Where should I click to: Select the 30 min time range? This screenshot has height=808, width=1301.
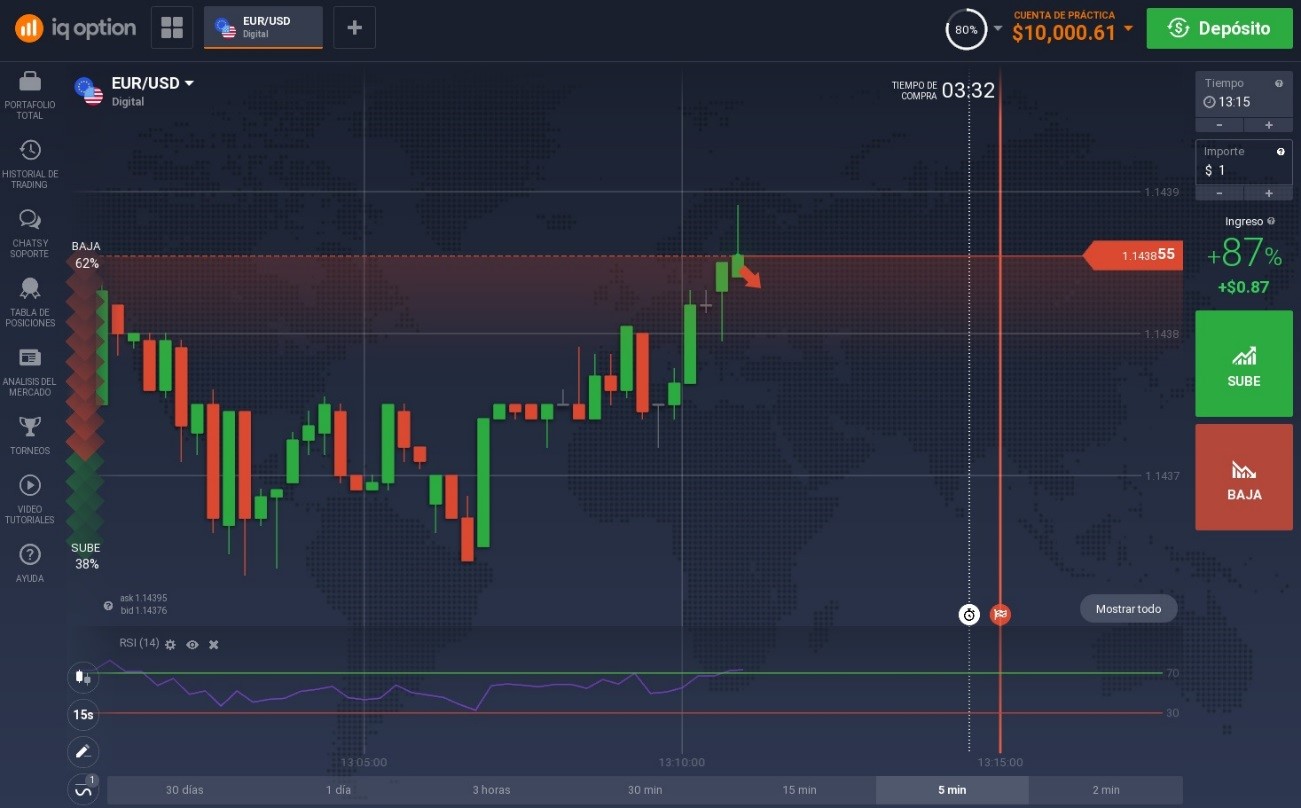click(x=645, y=790)
